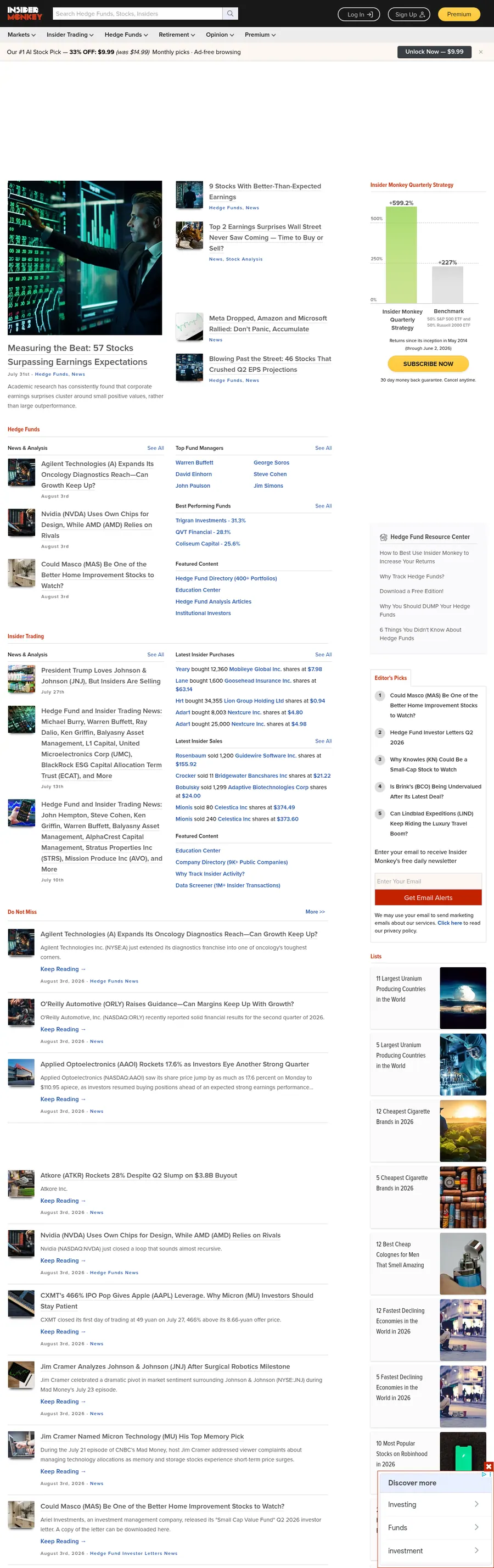Open the Insider Trading section heading
Screen dimensions: 494x1568
click(26, 636)
